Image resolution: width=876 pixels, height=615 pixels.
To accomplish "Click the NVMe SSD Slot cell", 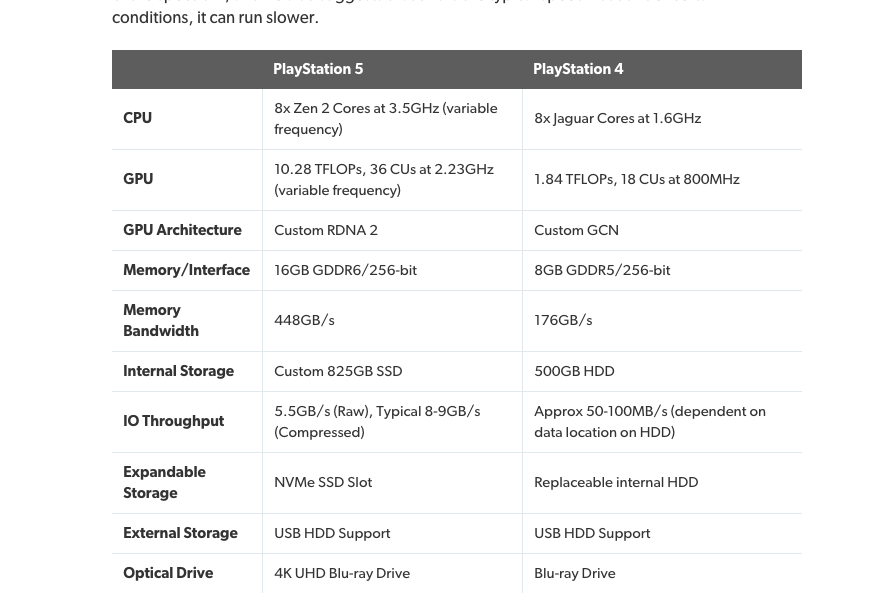I will coord(323,482).
